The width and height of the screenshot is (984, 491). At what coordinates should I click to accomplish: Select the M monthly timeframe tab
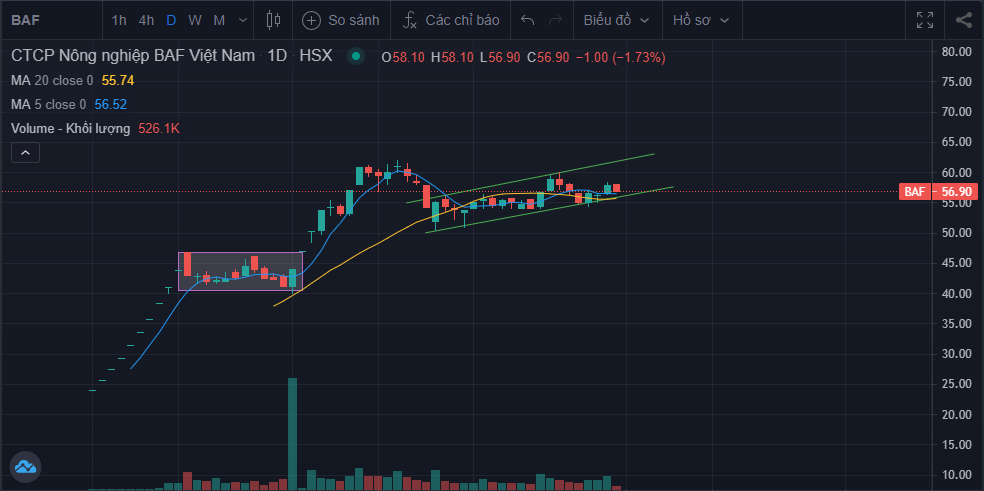click(218, 20)
